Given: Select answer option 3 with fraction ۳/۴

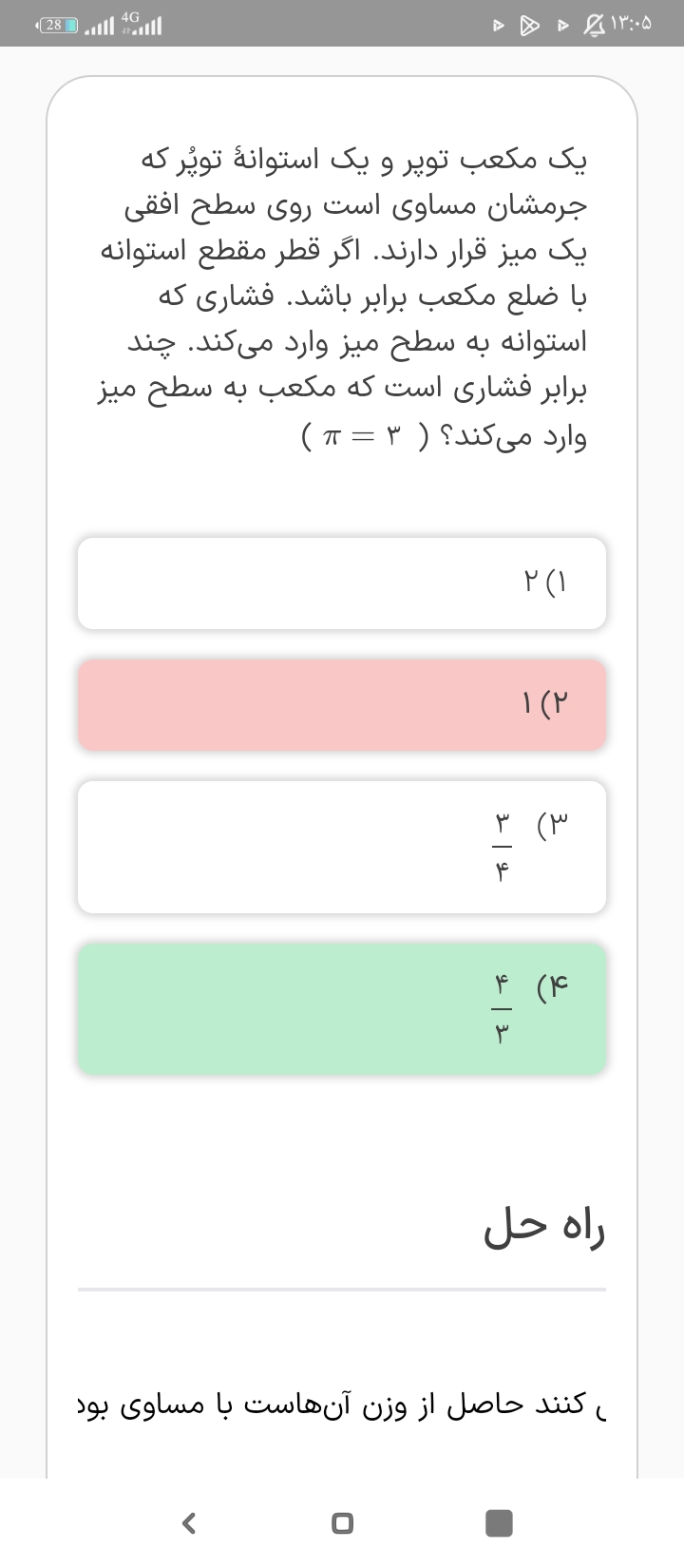Looking at the screenshot, I should click(342, 847).
